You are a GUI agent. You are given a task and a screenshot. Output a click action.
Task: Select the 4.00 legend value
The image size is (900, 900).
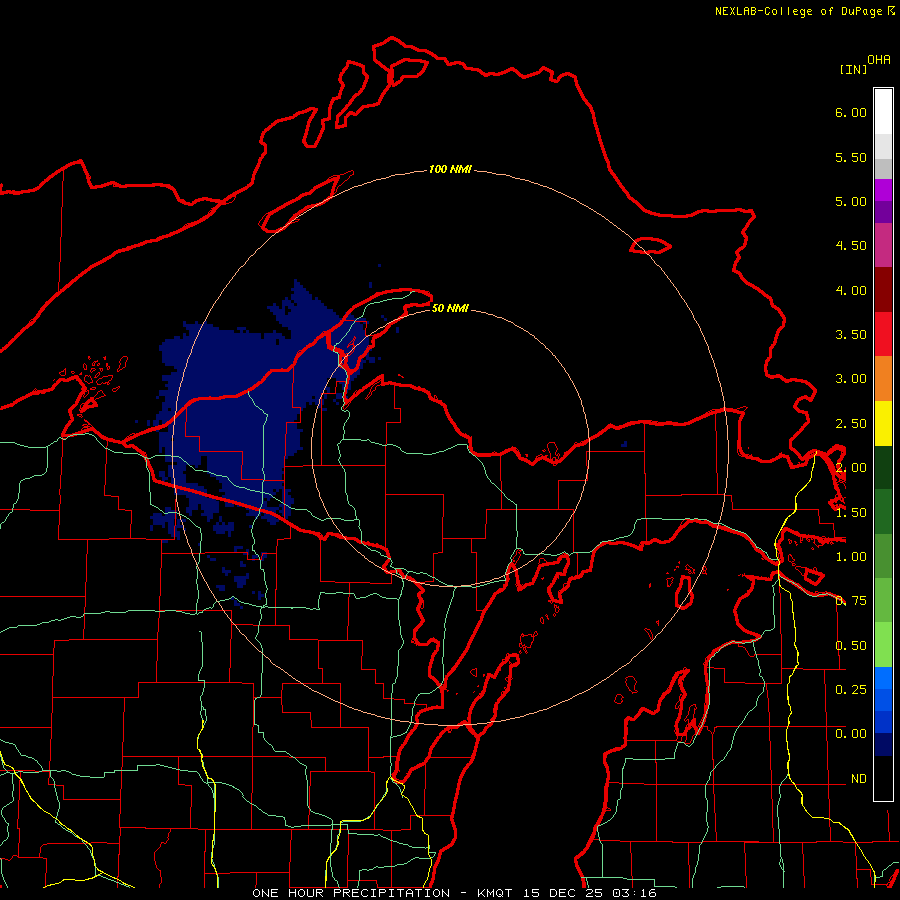point(851,290)
